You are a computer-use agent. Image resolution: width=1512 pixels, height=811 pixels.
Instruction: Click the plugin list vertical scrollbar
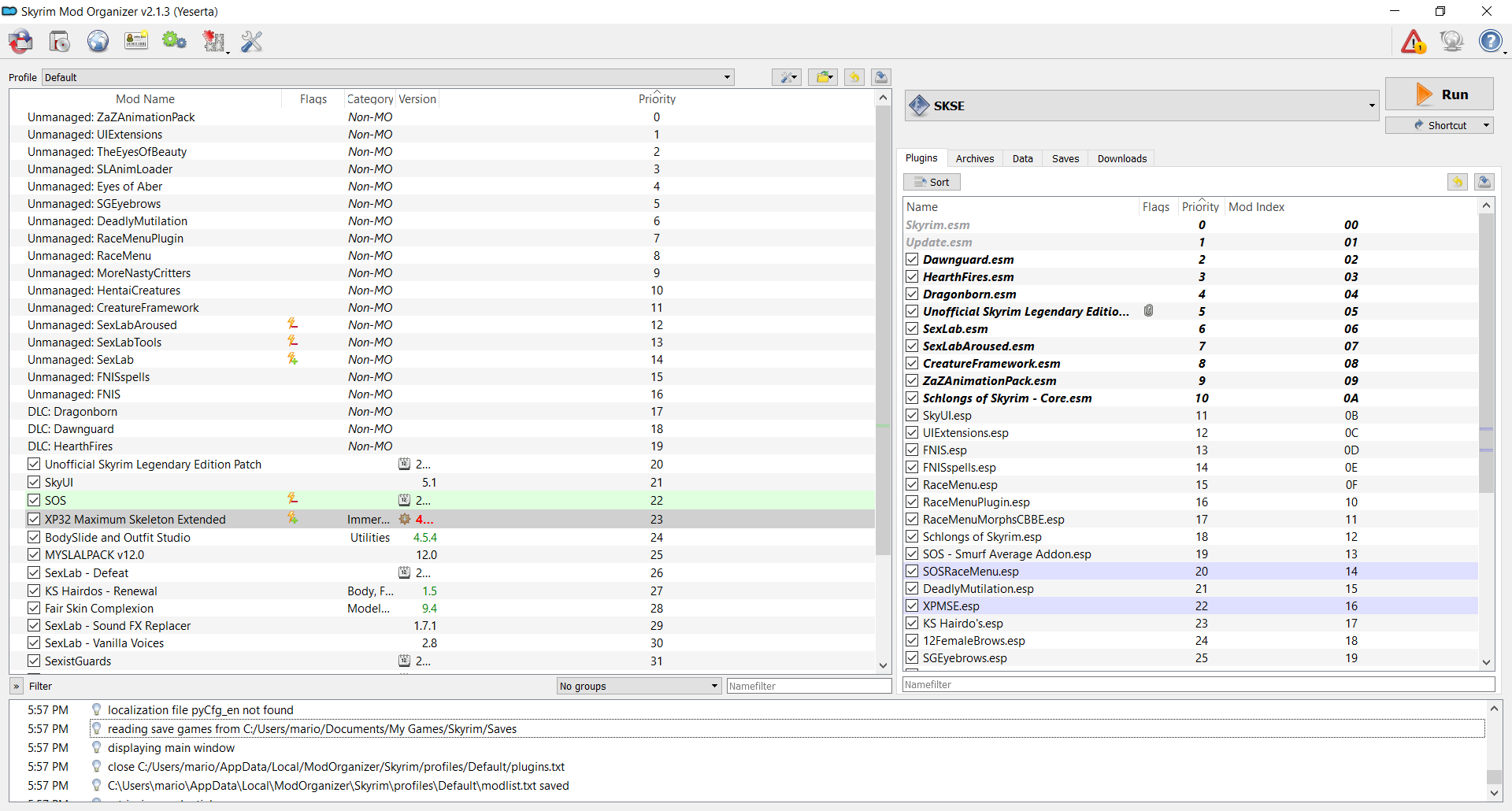1486,353
